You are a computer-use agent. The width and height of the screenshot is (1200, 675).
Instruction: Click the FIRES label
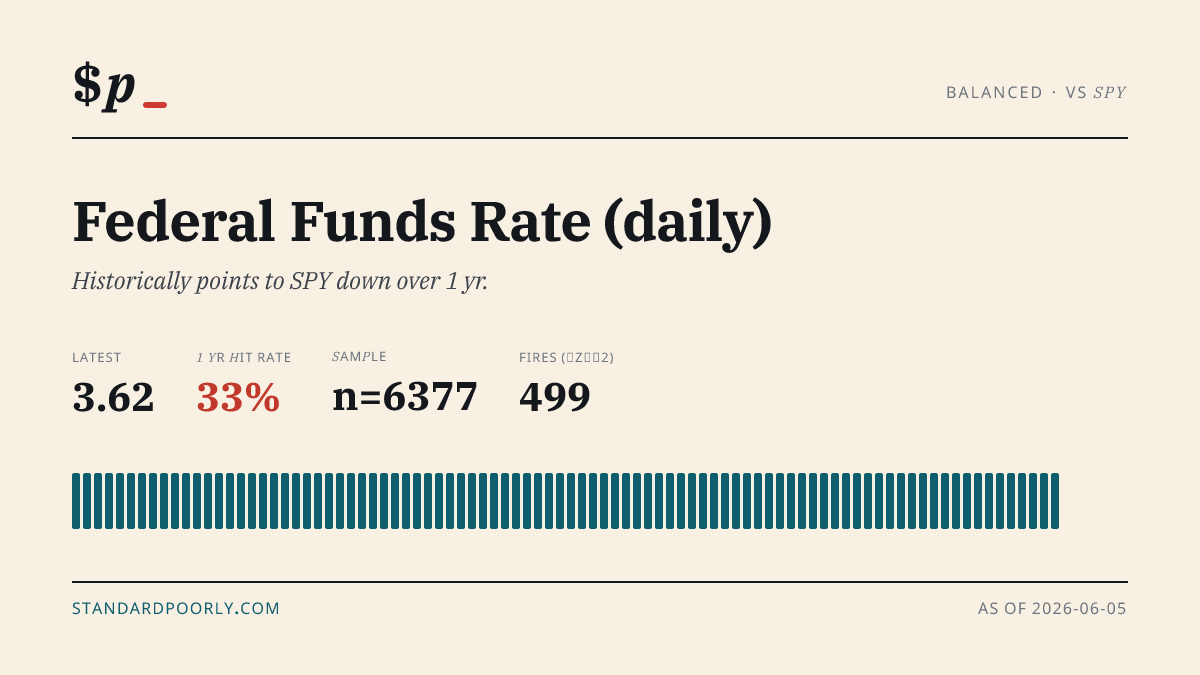pyautogui.click(x=566, y=357)
